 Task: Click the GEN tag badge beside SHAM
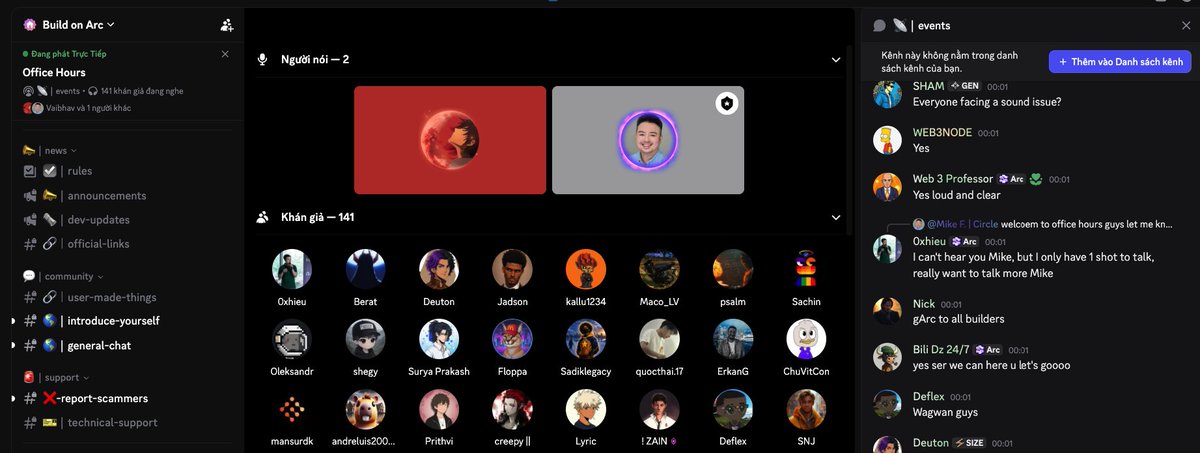[x=965, y=87]
